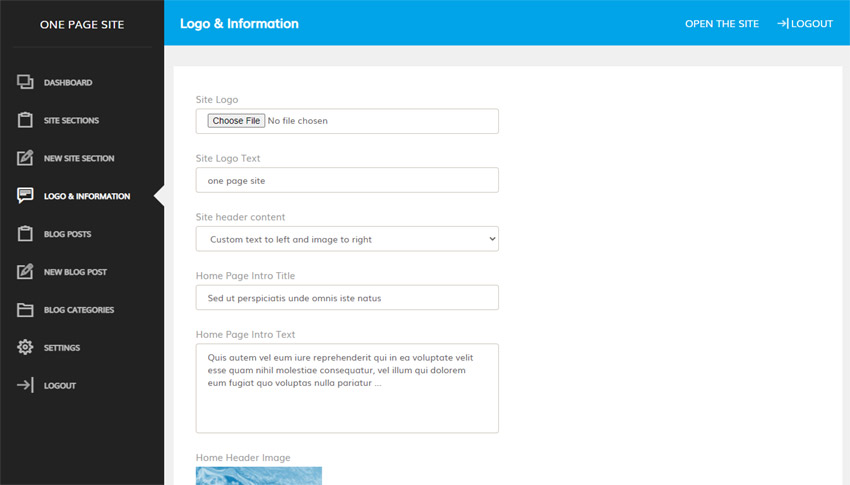Click the Blog Categories folder icon
The width and height of the screenshot is (850, 485).
tap(26, 310)
